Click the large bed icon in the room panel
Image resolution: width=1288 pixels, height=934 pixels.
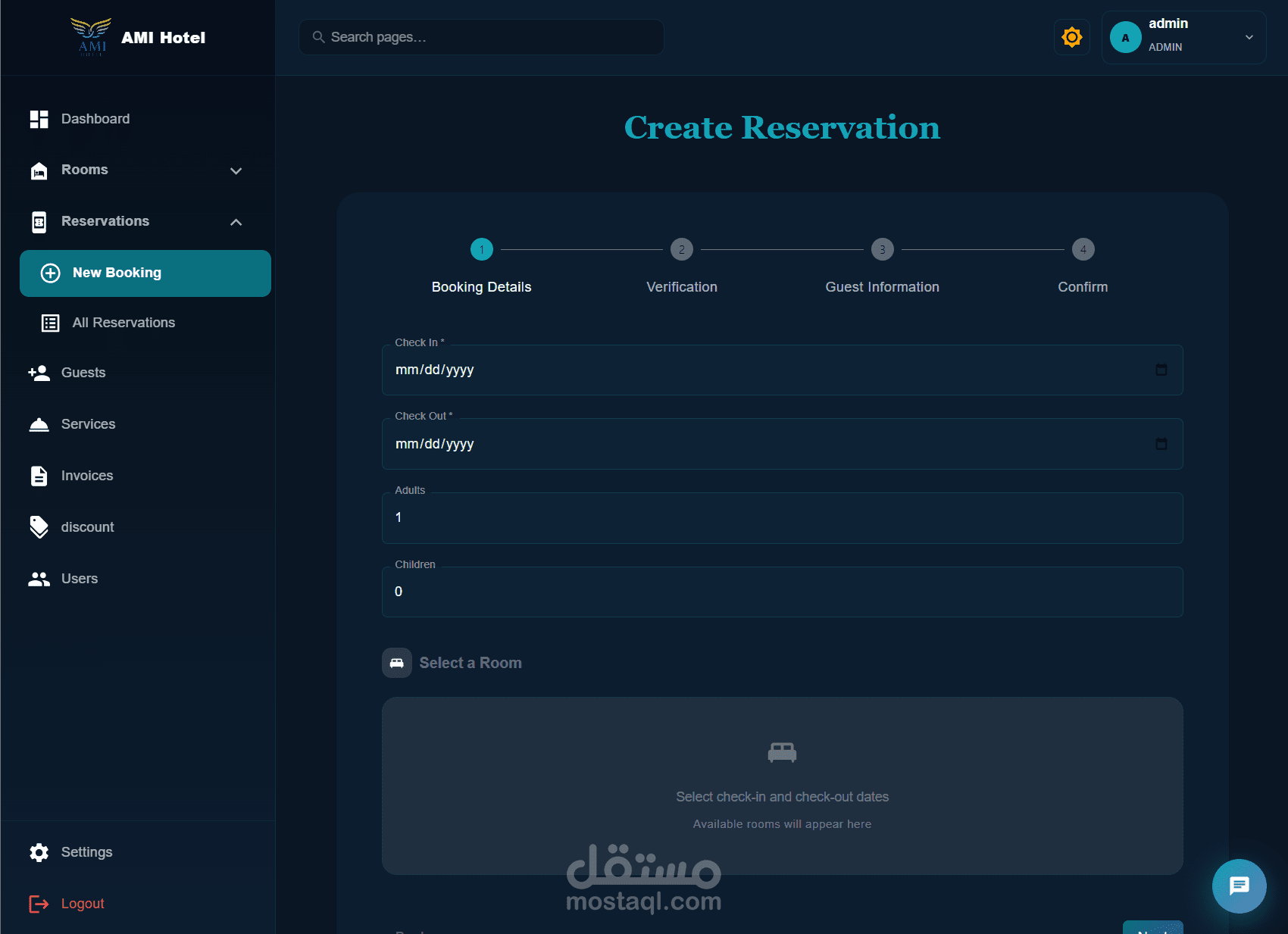coord(783,752)
